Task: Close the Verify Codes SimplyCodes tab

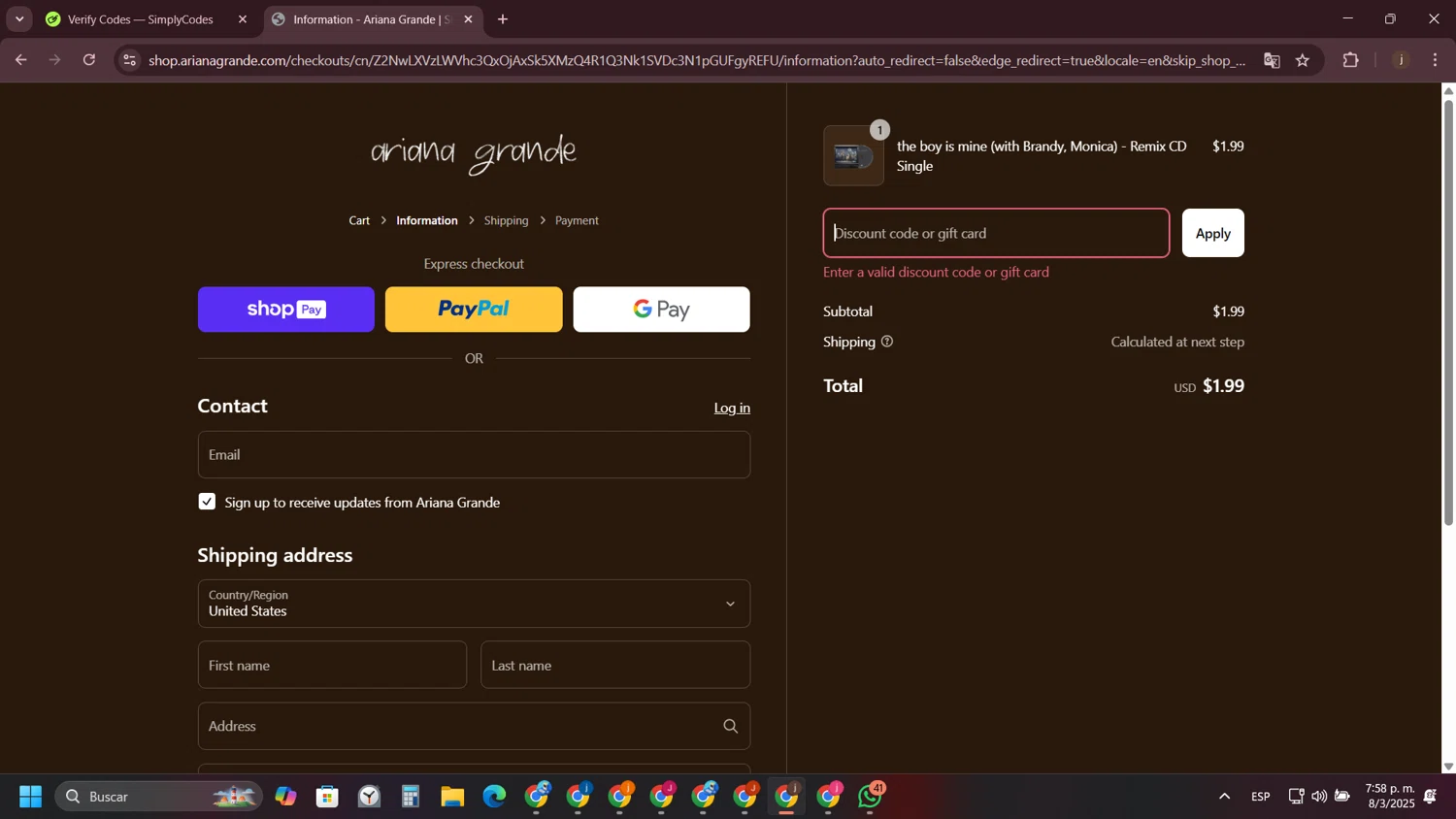Action: [x=243, y=19]
